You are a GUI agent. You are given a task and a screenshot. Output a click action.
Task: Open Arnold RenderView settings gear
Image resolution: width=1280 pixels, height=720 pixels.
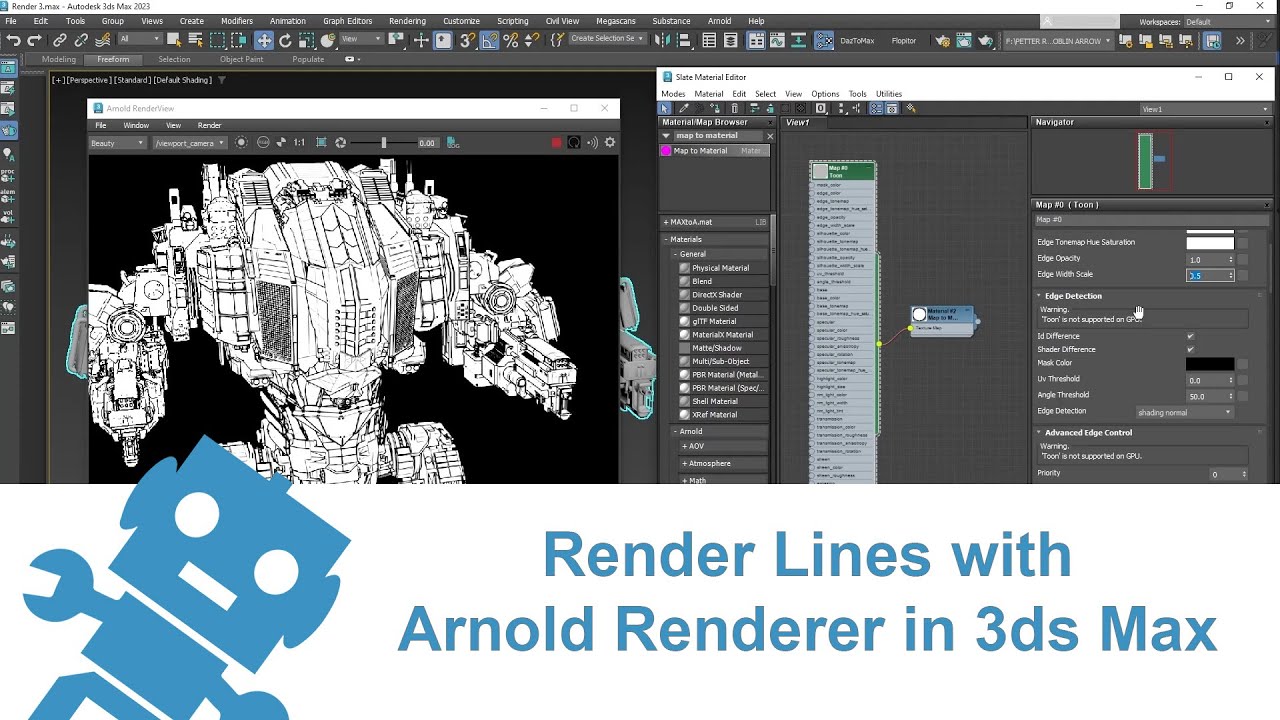coord(610,143)
